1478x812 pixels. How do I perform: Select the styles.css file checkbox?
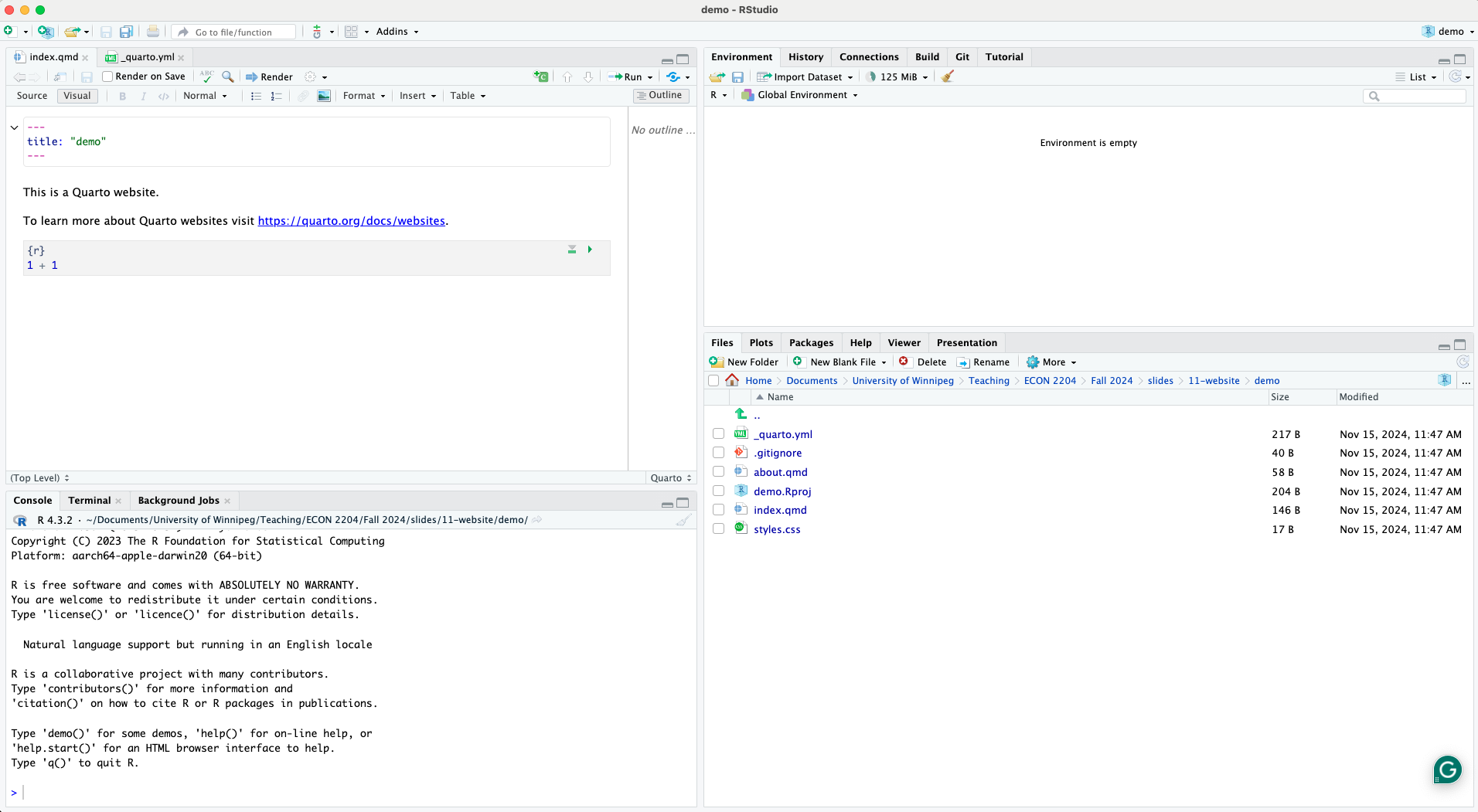pos(718,529)
